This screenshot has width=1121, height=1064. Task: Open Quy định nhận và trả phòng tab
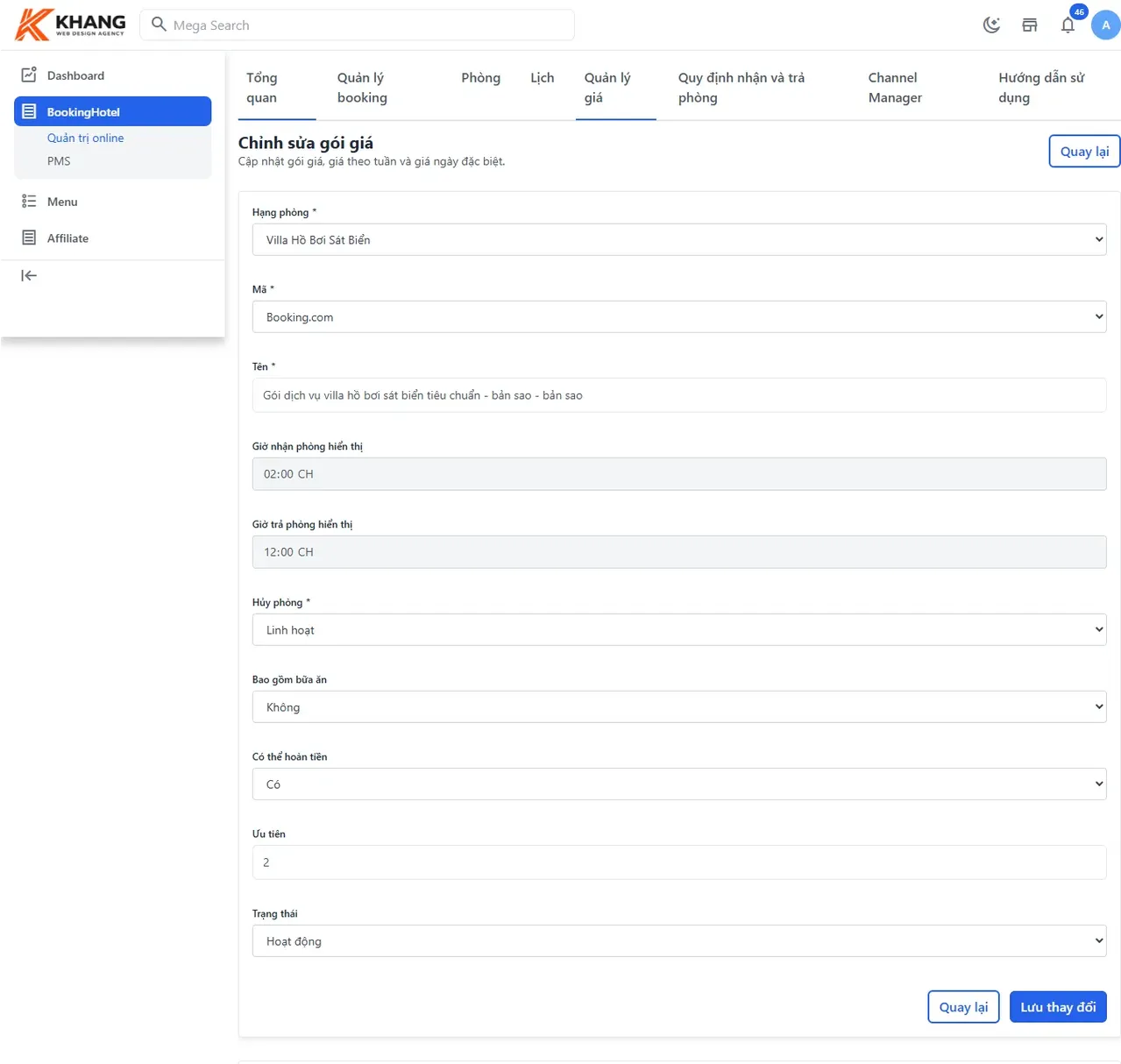(x=758, y=88)
